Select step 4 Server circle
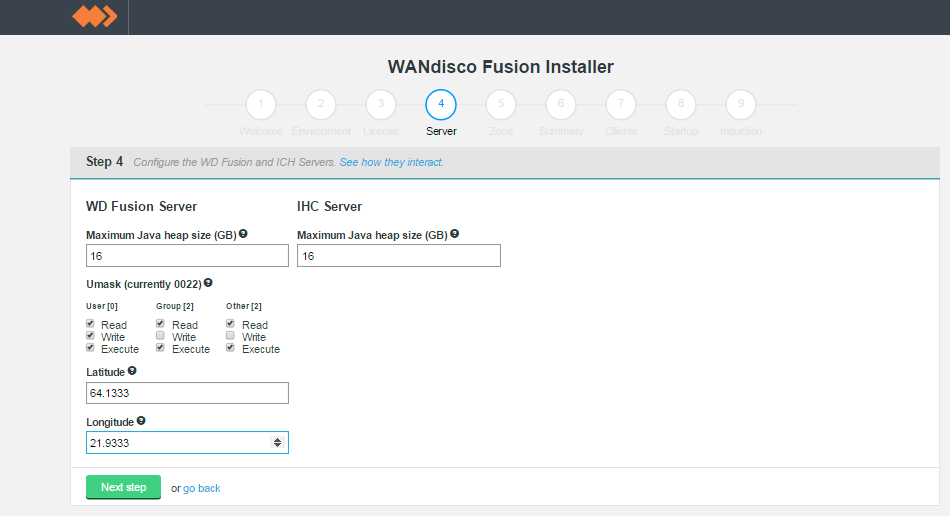 pyautogui.click(x=441, y=104)
